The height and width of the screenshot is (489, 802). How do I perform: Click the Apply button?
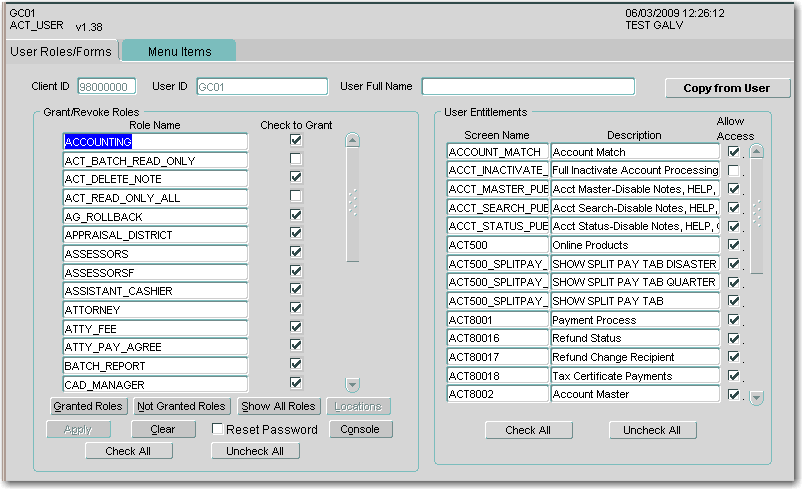[x=78, y=429]
